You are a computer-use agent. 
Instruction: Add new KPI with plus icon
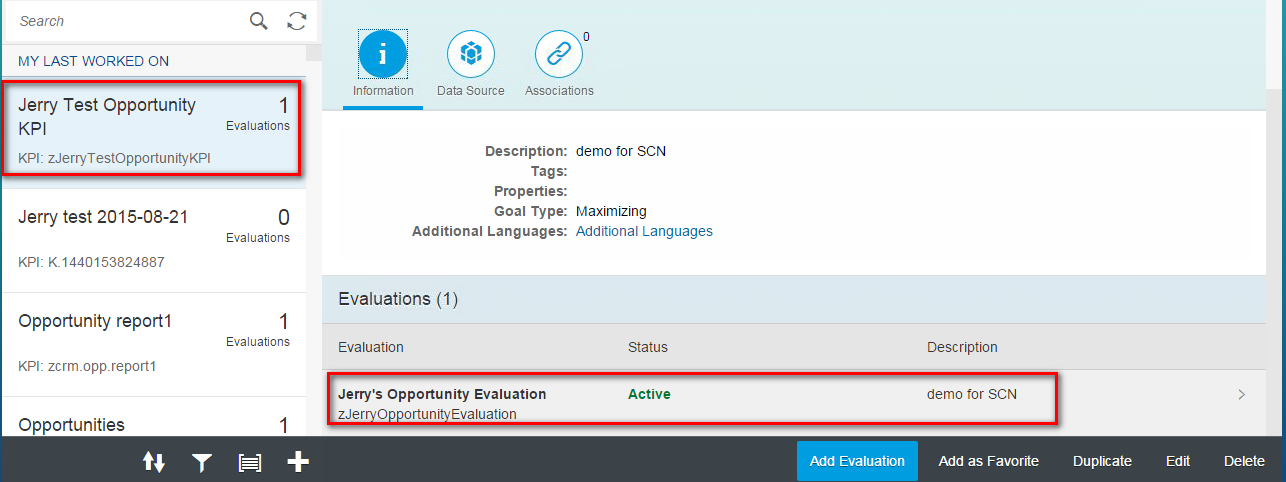pyautogui.click(x=298, y=461)
